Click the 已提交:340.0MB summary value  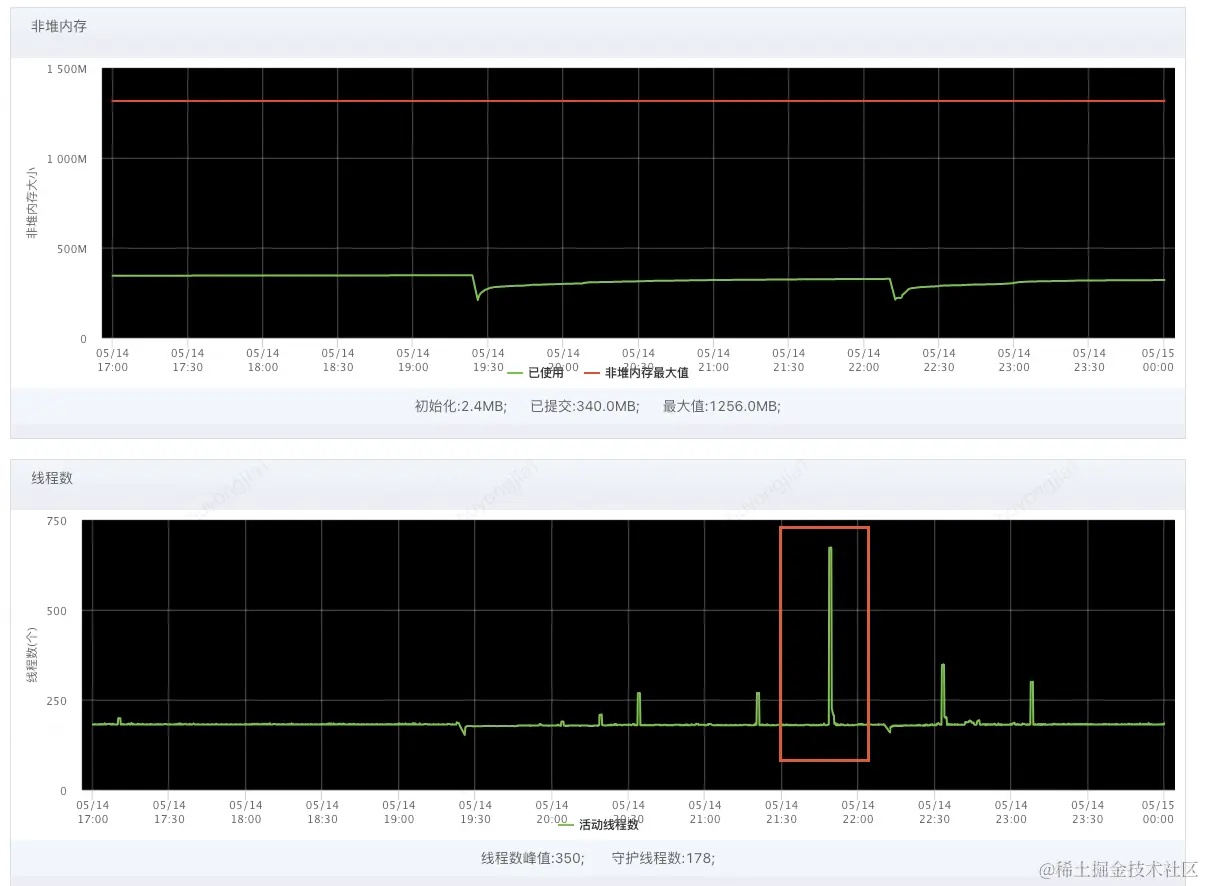pyautogui.click(x=584, y=406)
